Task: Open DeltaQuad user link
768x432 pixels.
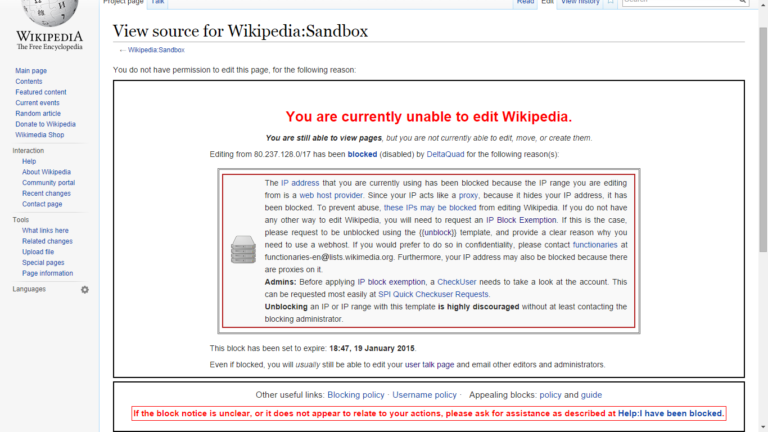Action: tap(445, 154)
